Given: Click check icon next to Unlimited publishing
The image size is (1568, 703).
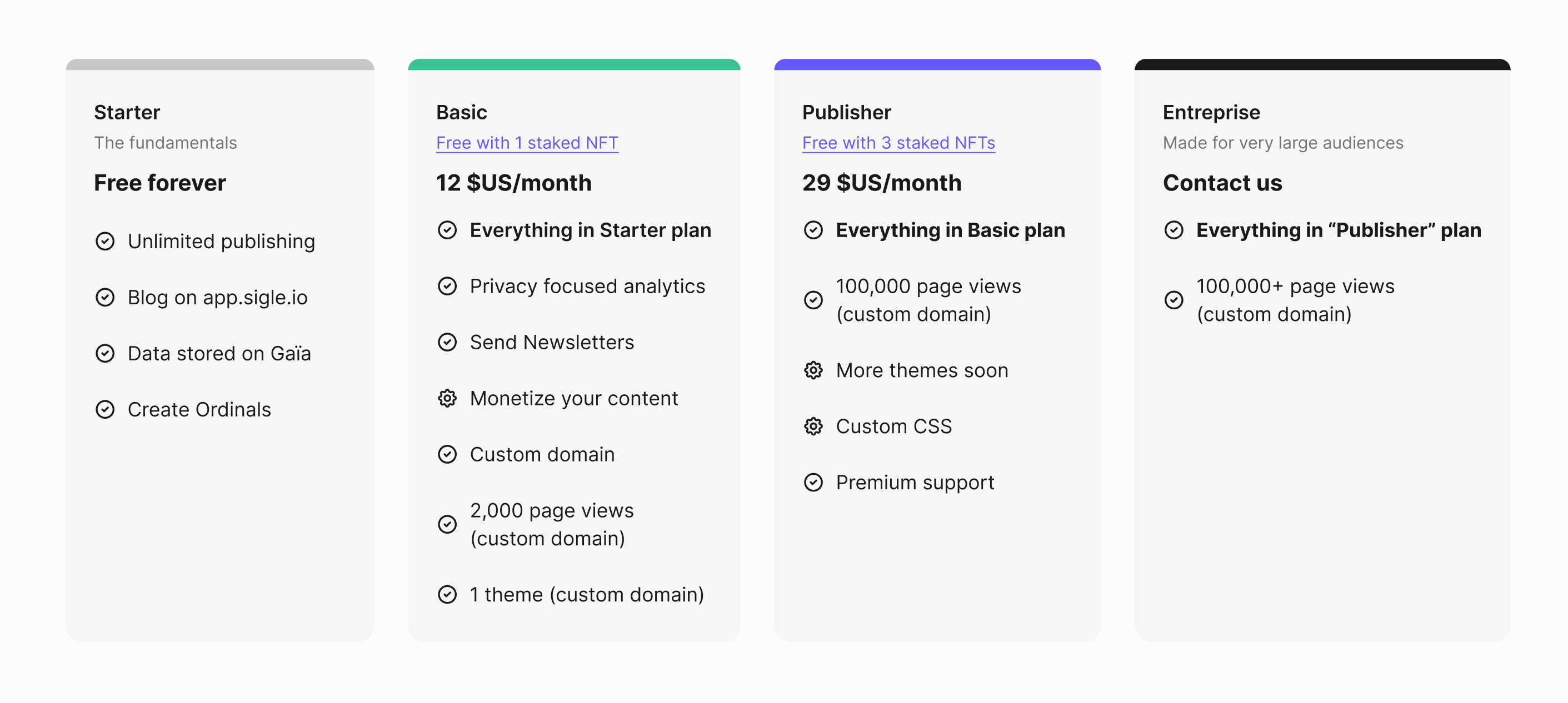Looking at the screenshot, I should pyautogui.click(x=106, y=242).
